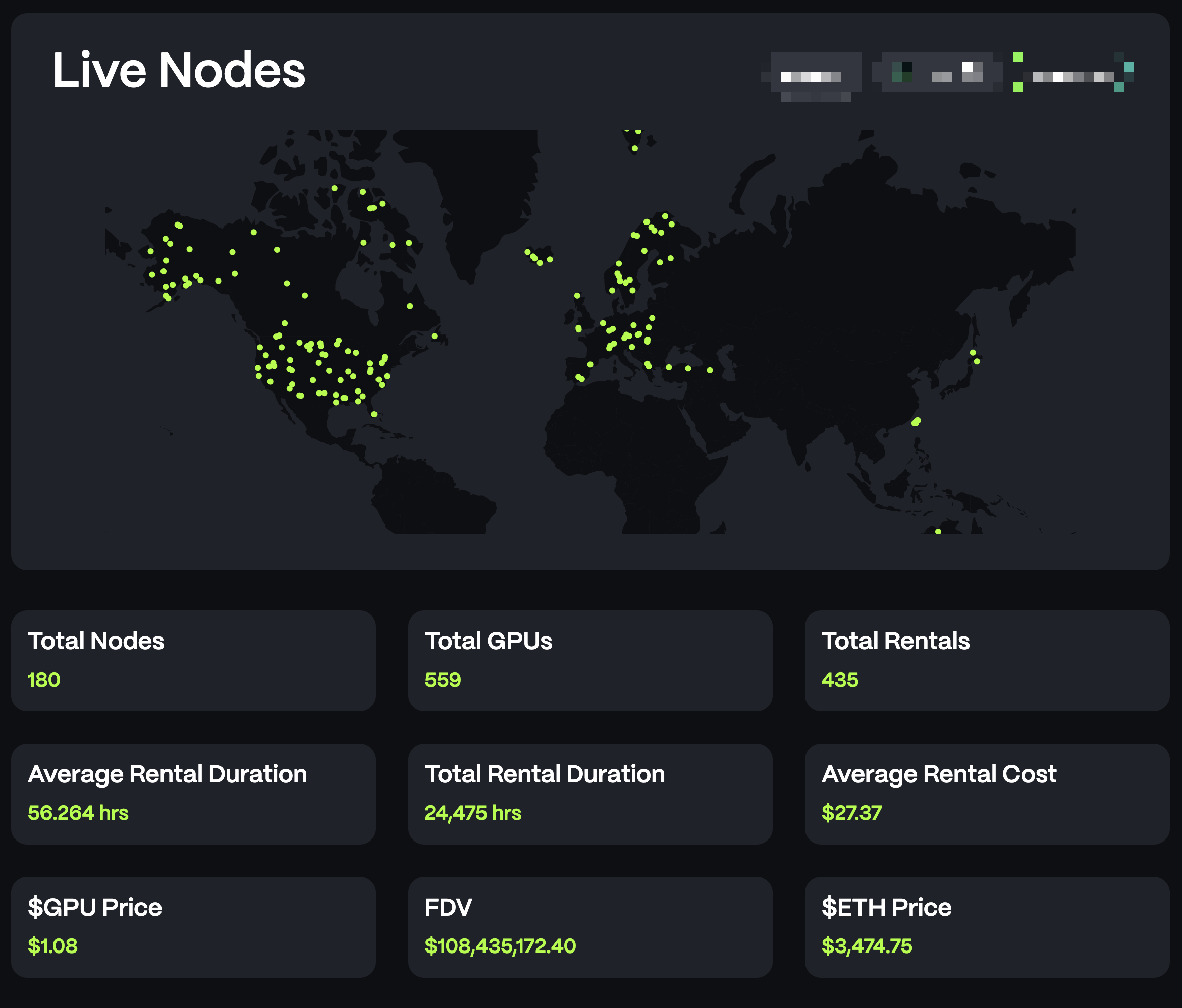The height and width of the screenshot is (1008, 1182).
Task: Click the node marker over Taiwan
Action: (916, 422)
